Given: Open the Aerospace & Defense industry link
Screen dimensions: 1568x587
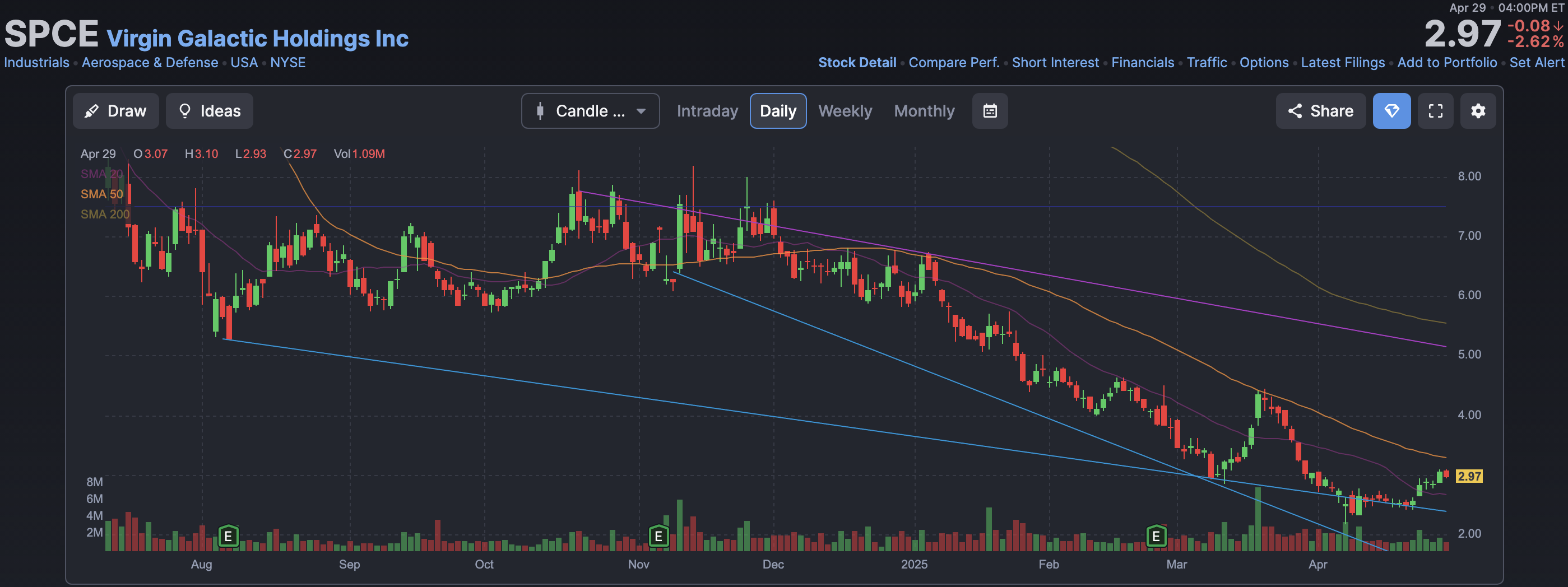Looking at the screenshot, I should 150,63.
